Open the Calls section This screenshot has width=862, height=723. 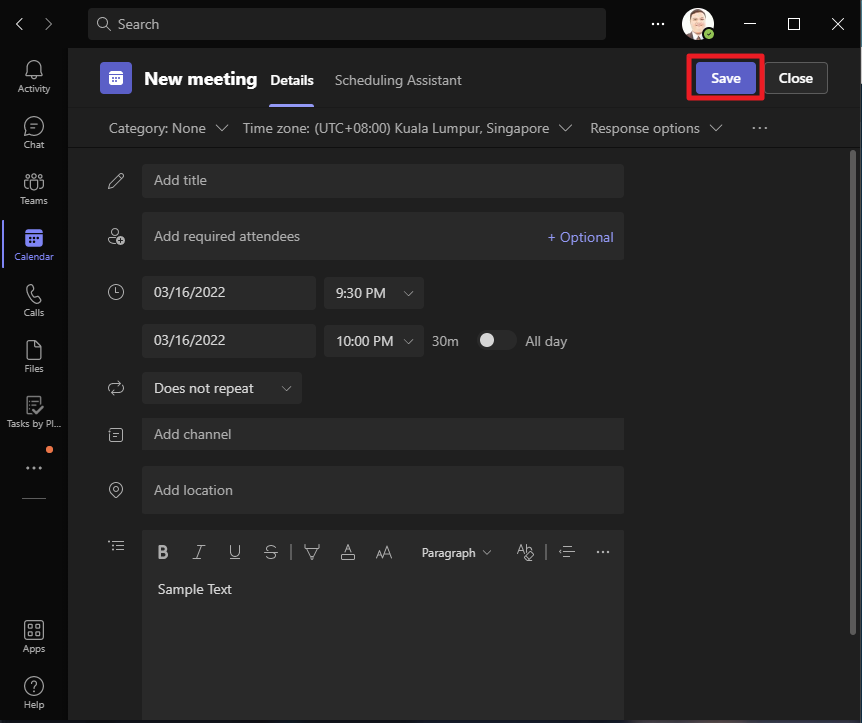pos(34,300)
